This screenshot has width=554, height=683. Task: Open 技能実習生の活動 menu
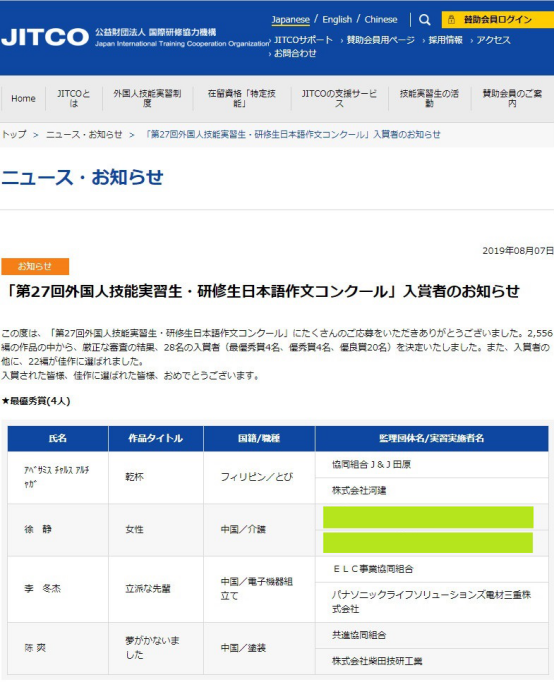[429, 98]
